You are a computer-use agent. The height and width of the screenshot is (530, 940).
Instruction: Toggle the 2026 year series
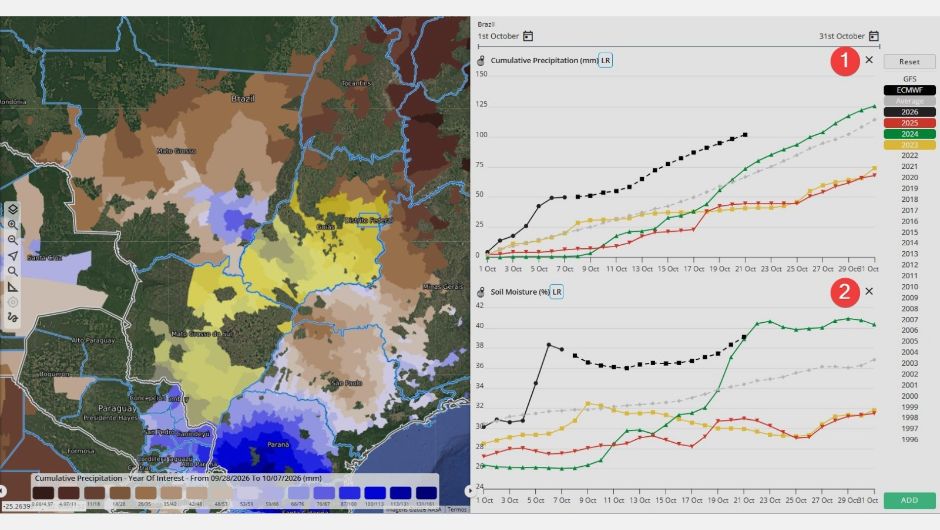coord(909,112)
